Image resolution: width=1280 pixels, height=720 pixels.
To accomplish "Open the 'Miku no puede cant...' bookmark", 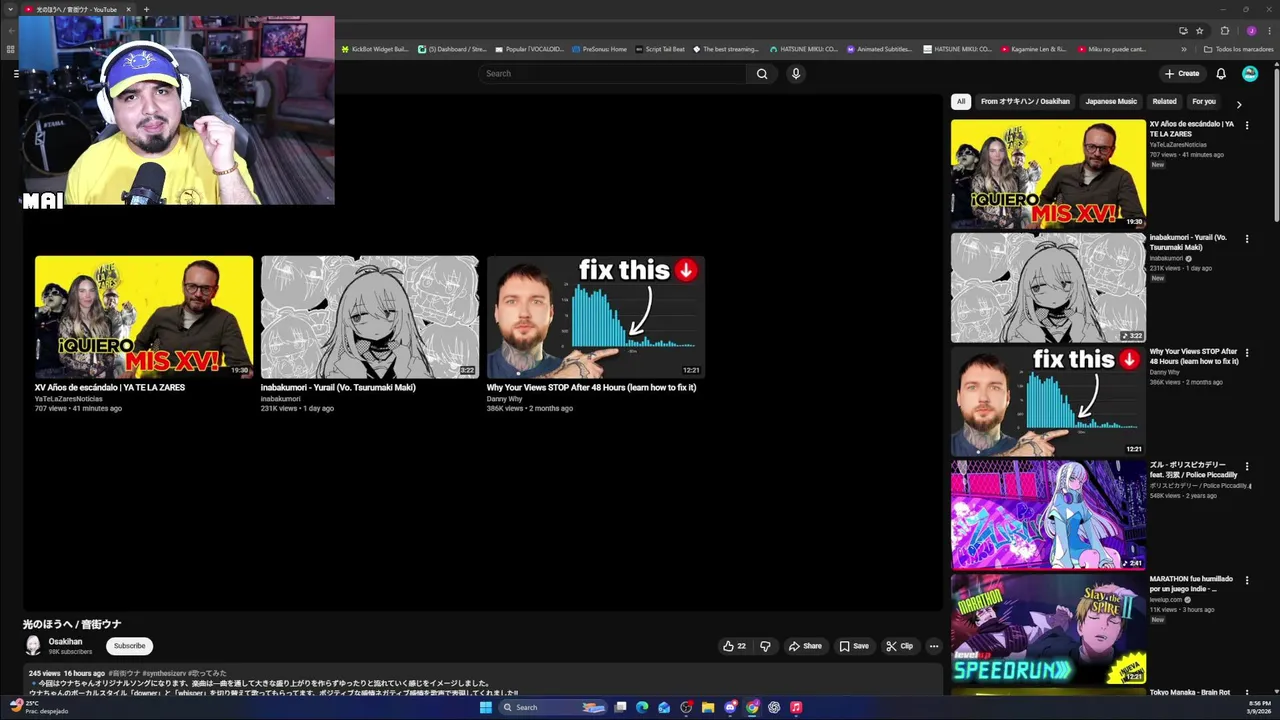I will [x=1111, y=49].
